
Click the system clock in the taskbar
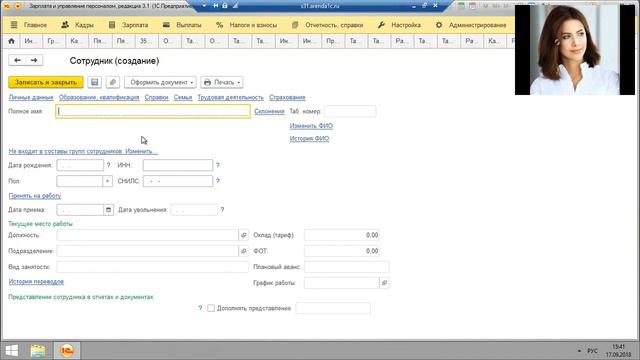618,351
